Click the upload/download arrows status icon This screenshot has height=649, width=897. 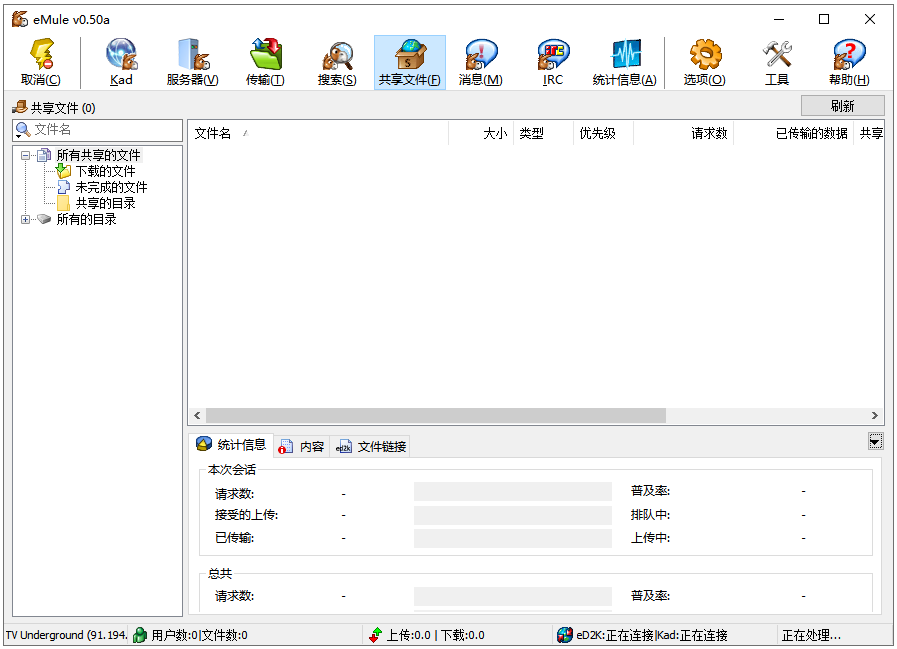375,635
